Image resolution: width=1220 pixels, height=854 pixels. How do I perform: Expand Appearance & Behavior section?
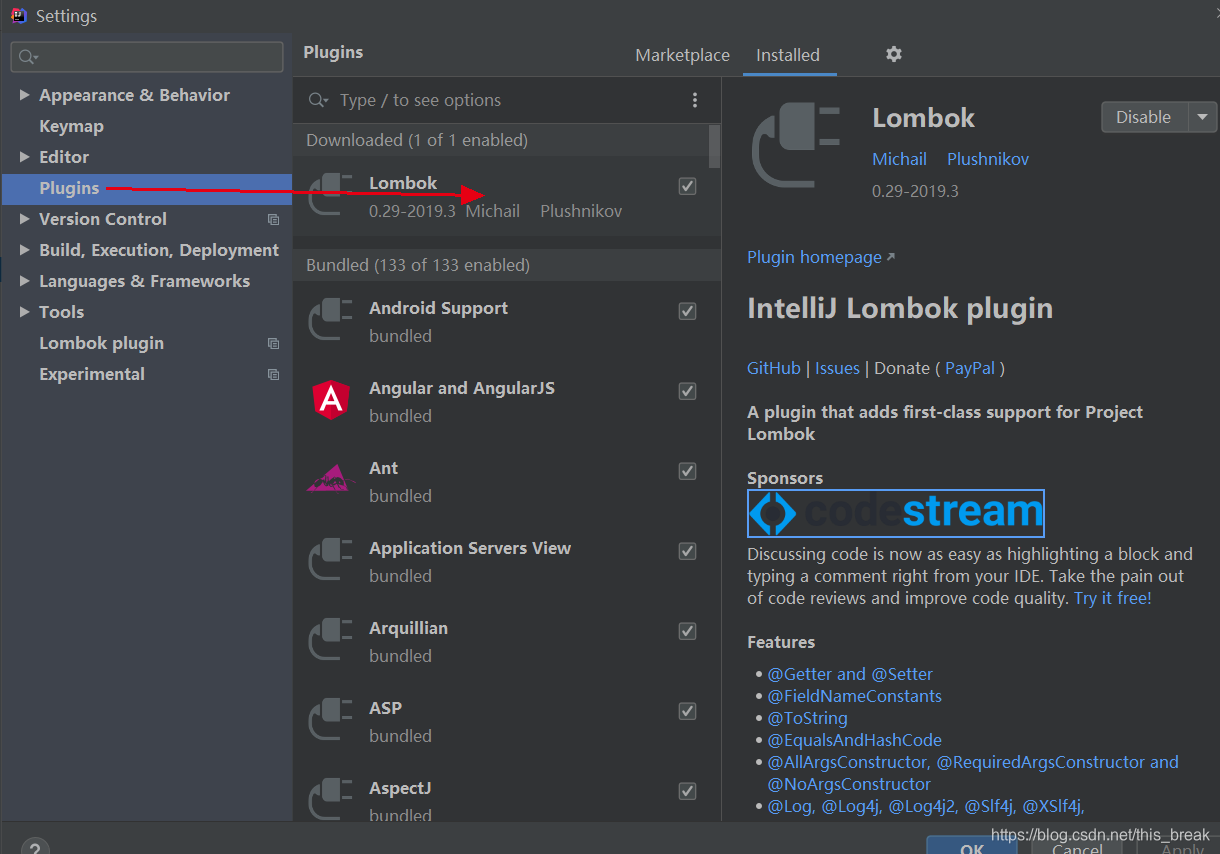coord(25,95)
